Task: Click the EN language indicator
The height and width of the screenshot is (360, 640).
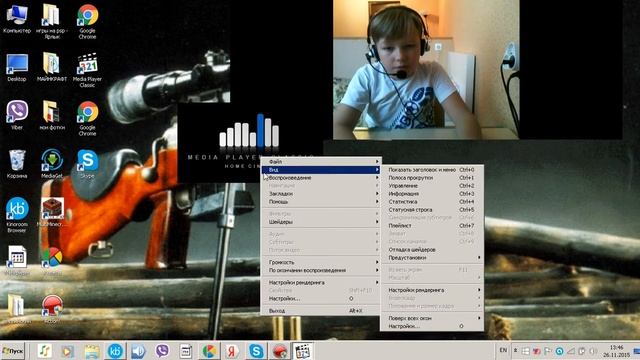Action: coord(503,350)
